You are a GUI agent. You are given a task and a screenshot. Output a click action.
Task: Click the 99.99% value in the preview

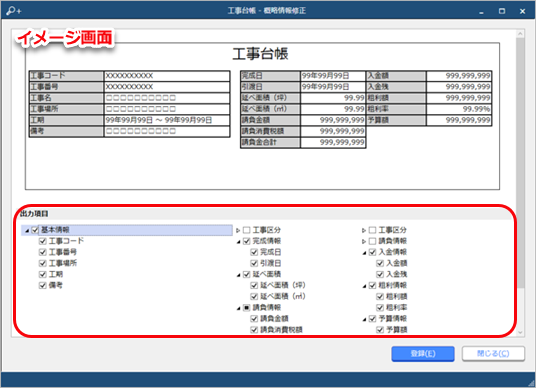coord(476,109)
